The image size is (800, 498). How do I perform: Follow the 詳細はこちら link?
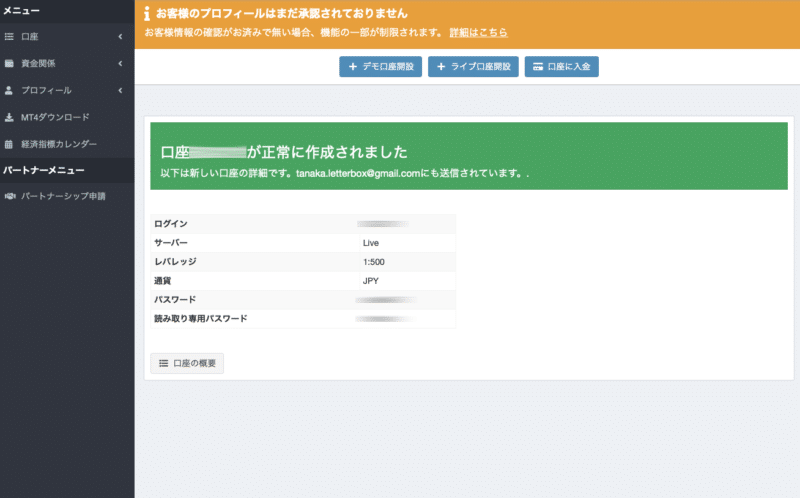click(479, 33)
